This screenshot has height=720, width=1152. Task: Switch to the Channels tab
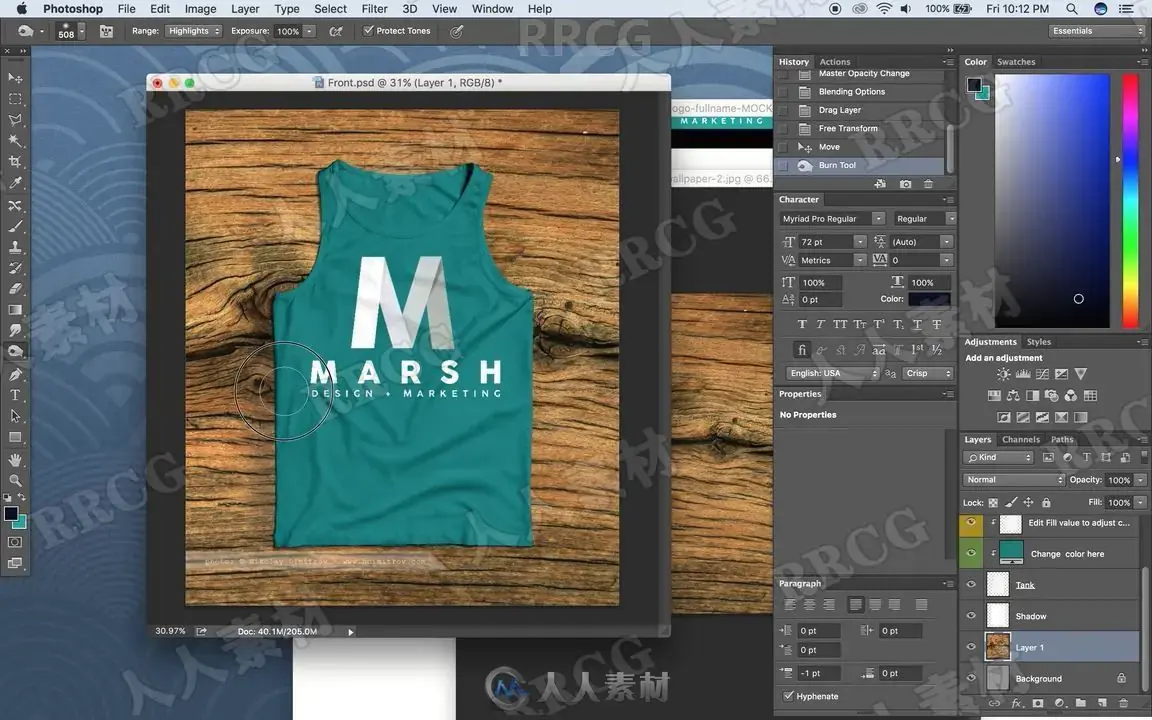(1020, 439)
